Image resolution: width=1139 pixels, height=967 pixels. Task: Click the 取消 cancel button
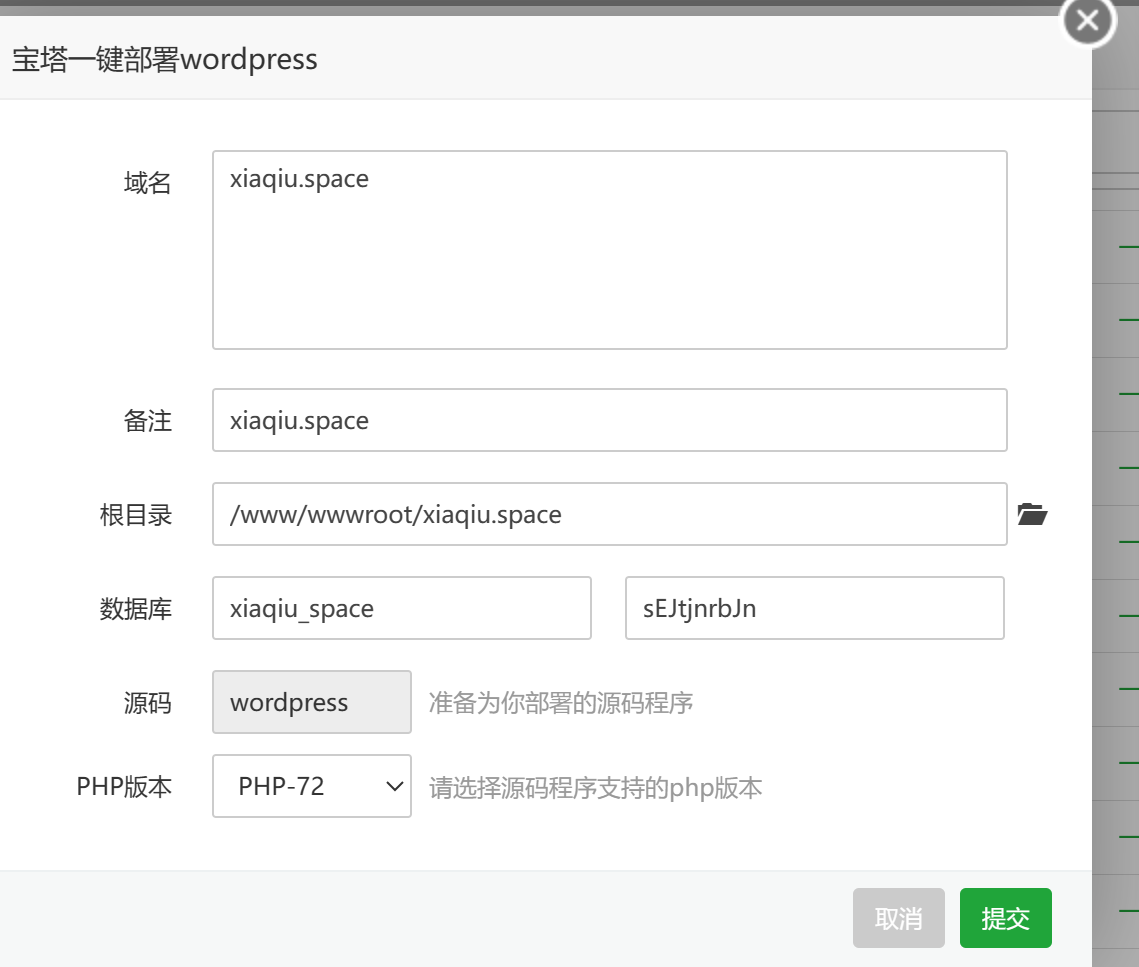[x=899, y=918]
